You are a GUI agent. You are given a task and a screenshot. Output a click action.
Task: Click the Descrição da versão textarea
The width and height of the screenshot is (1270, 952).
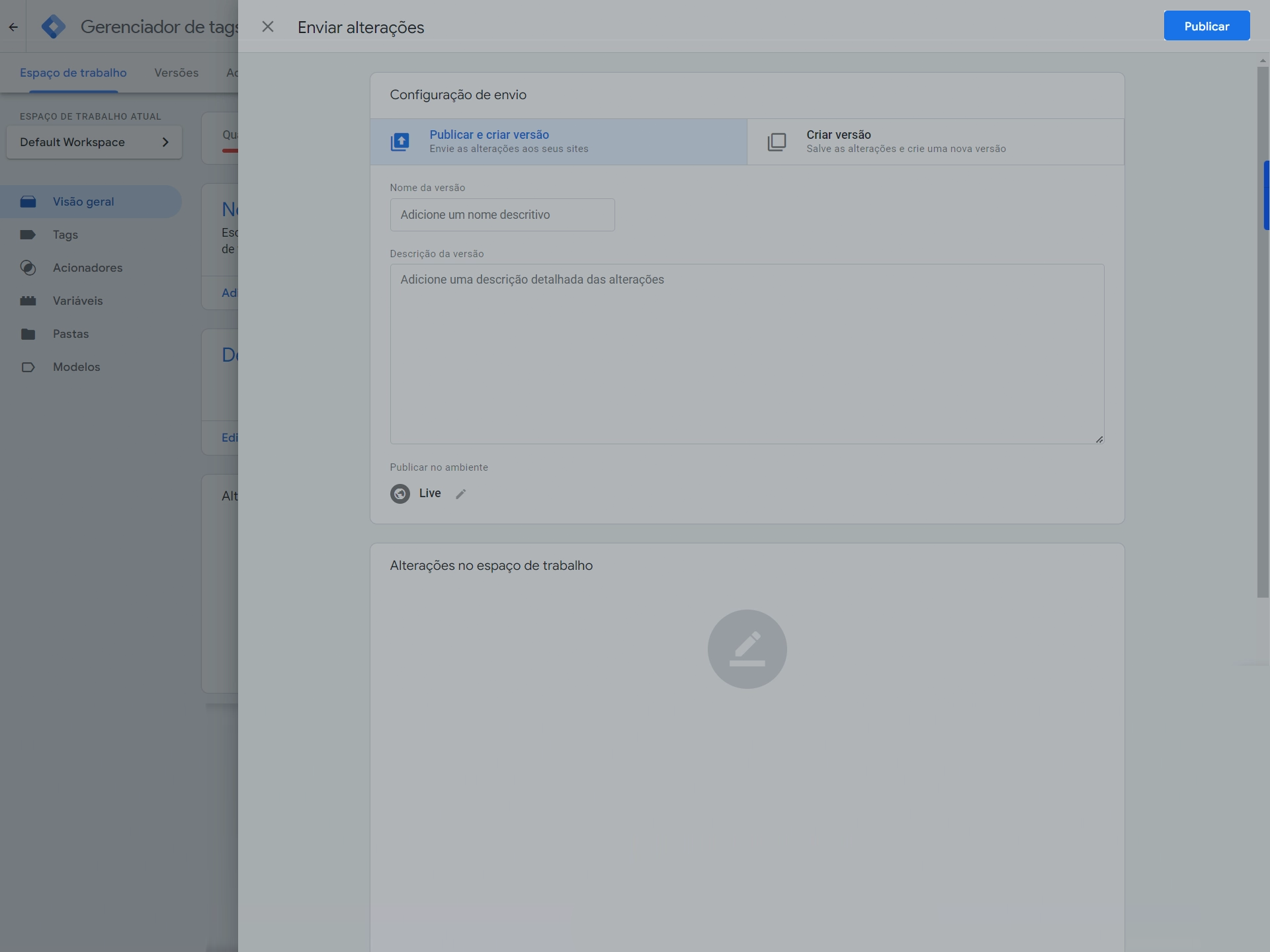[746, 354]
